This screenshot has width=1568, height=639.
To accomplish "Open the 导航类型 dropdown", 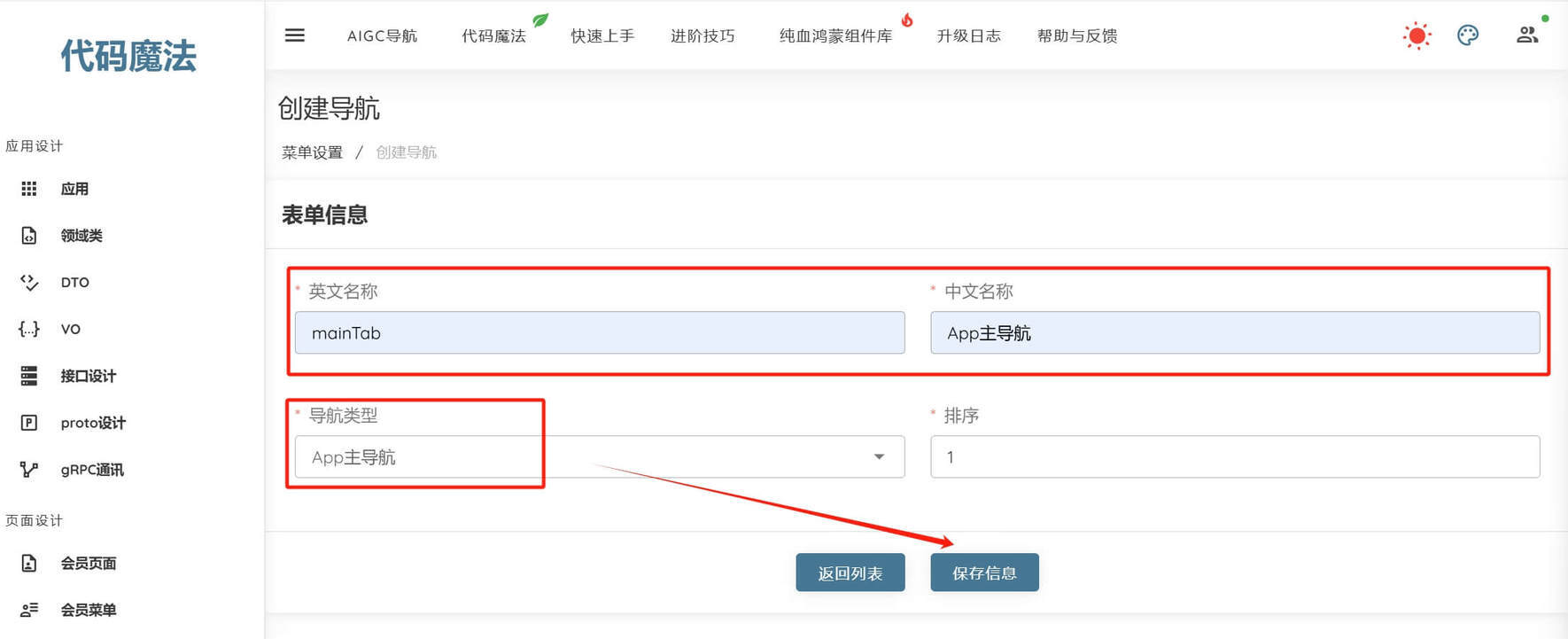I will coord(600,456).
